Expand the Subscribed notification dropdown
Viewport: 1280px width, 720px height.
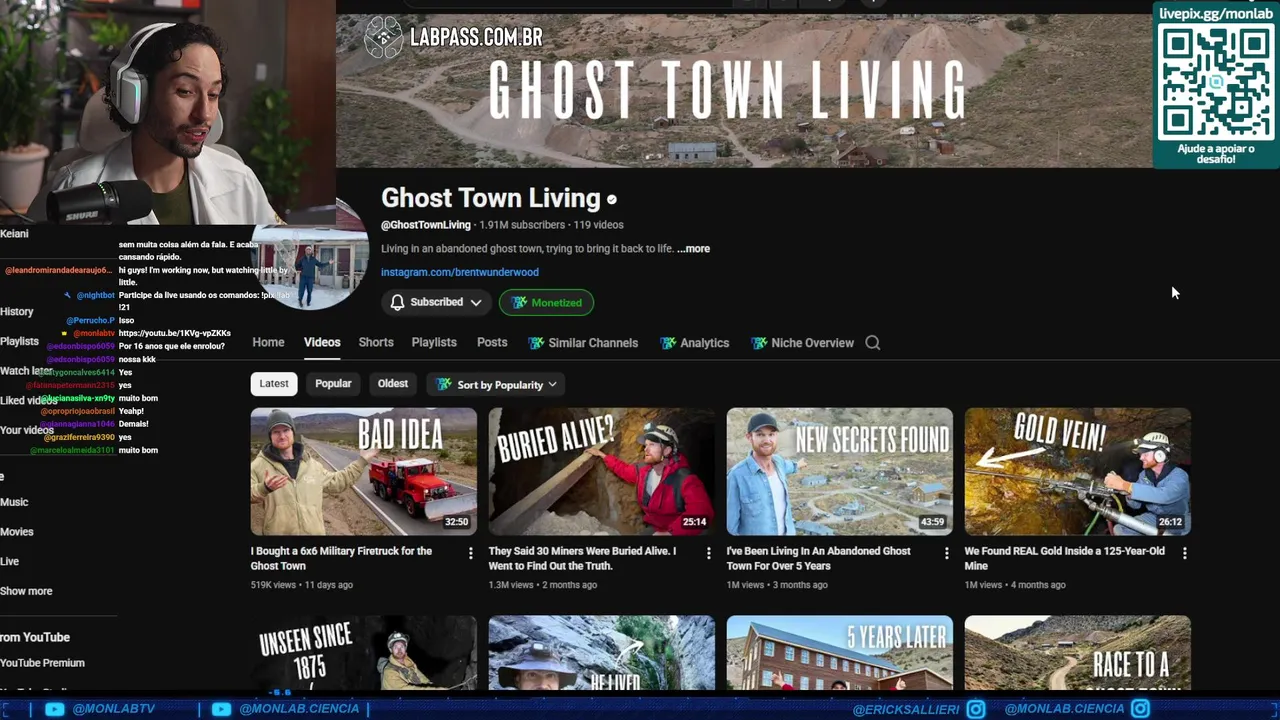click(476, 302)
